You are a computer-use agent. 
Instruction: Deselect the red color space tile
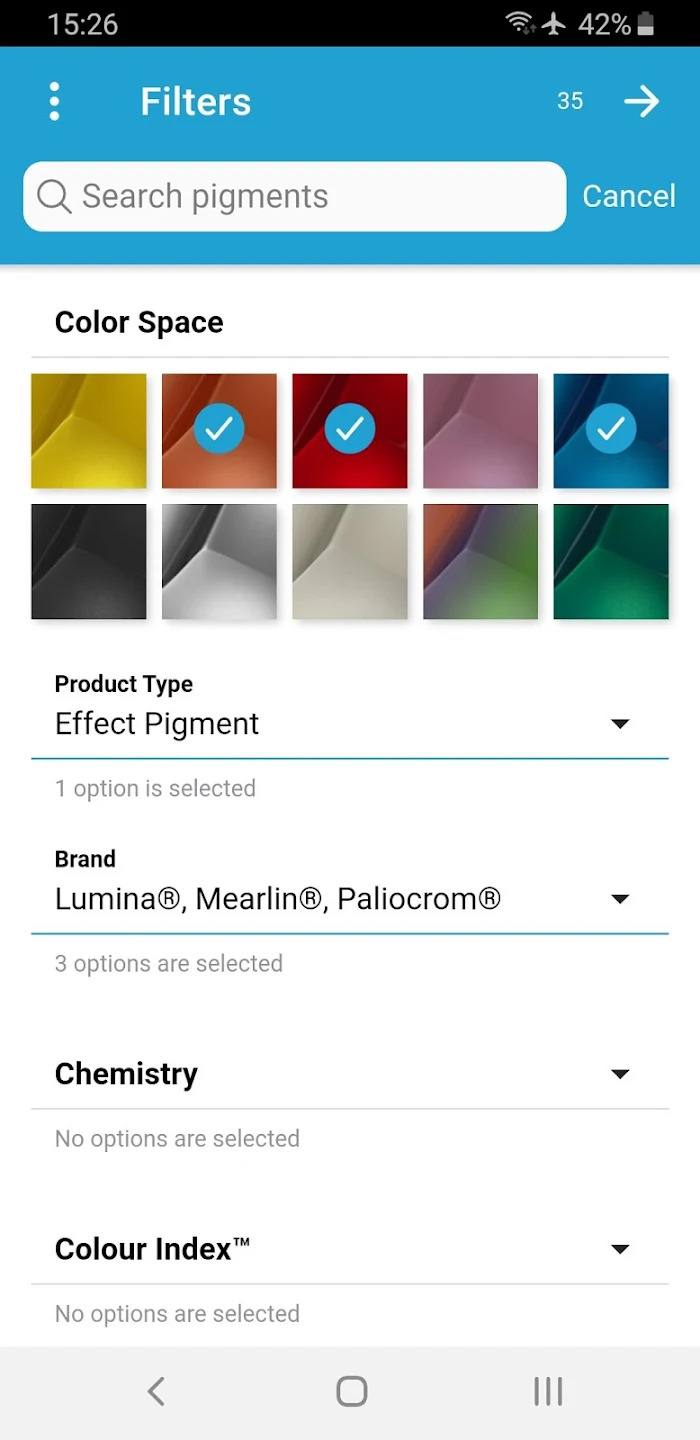(350, 431)
